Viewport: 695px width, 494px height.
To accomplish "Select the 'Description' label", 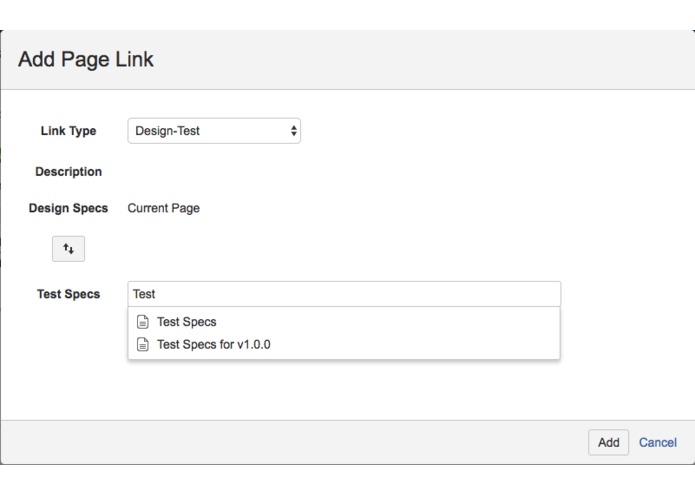I will coord(69,172).
